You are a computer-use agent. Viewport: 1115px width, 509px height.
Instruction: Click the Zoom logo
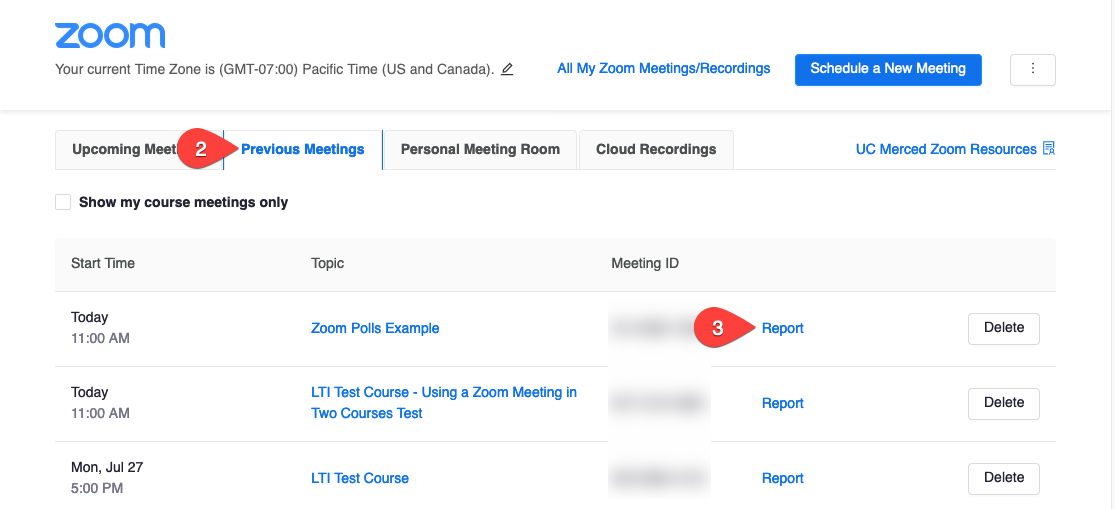[x=110, y=36]
